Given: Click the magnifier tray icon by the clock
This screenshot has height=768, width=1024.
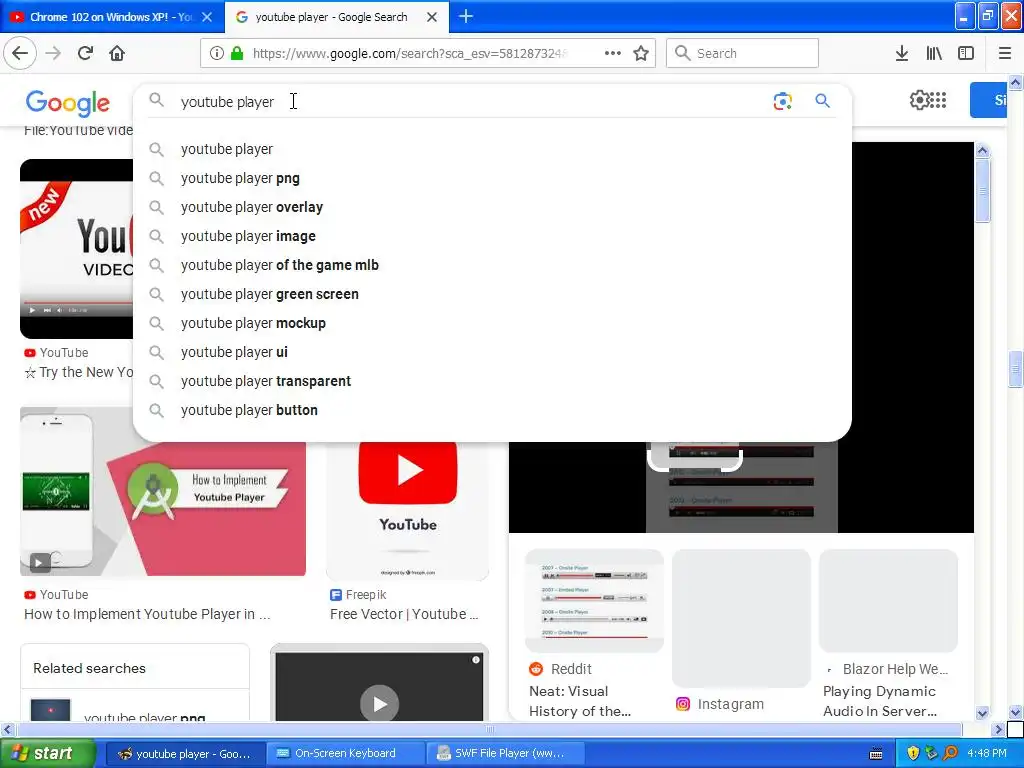Looking at the screenshot, I should point(950,753).
